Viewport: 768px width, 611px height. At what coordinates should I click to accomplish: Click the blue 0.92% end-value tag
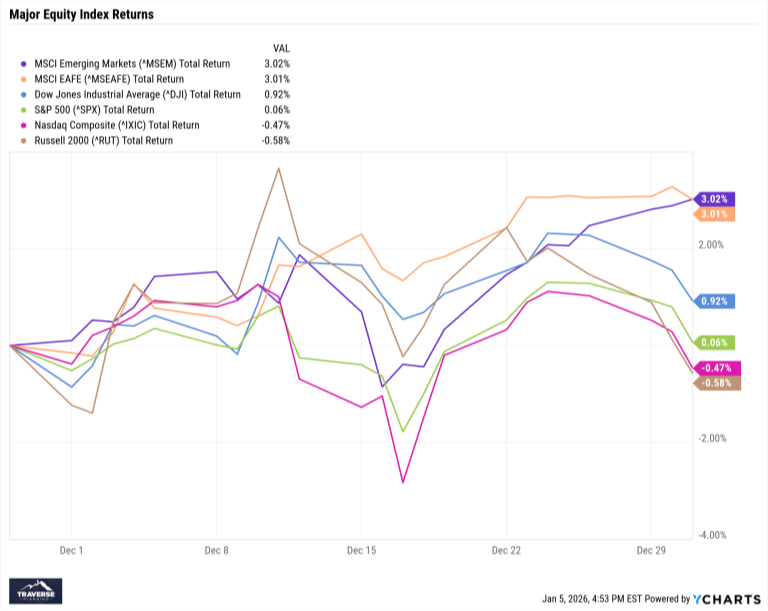[x=718, y=301]
